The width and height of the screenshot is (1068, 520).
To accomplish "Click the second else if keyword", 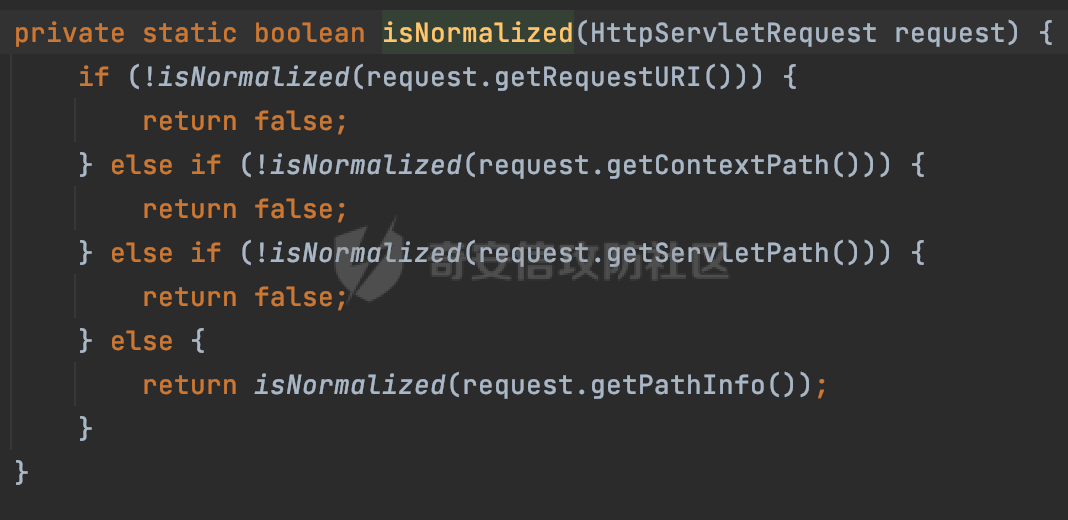I will pyautogui.click(x=166, y=253).
